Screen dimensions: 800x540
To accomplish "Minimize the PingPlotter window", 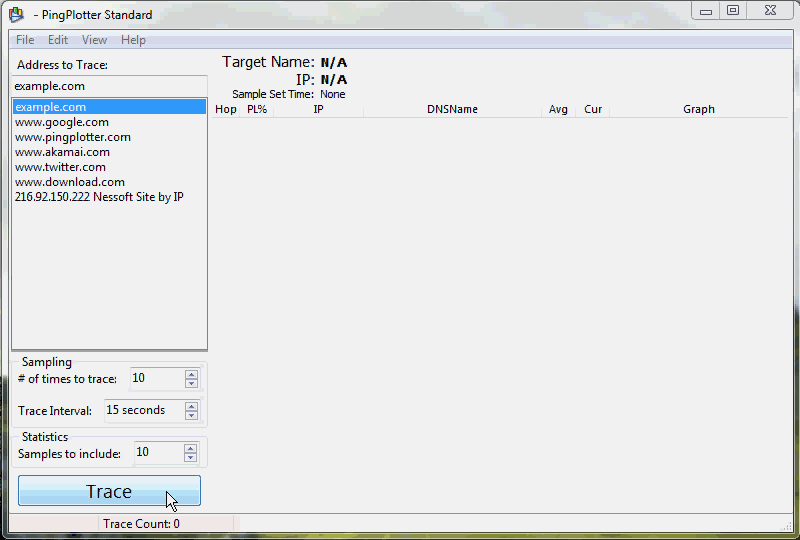I will (706, 11).
